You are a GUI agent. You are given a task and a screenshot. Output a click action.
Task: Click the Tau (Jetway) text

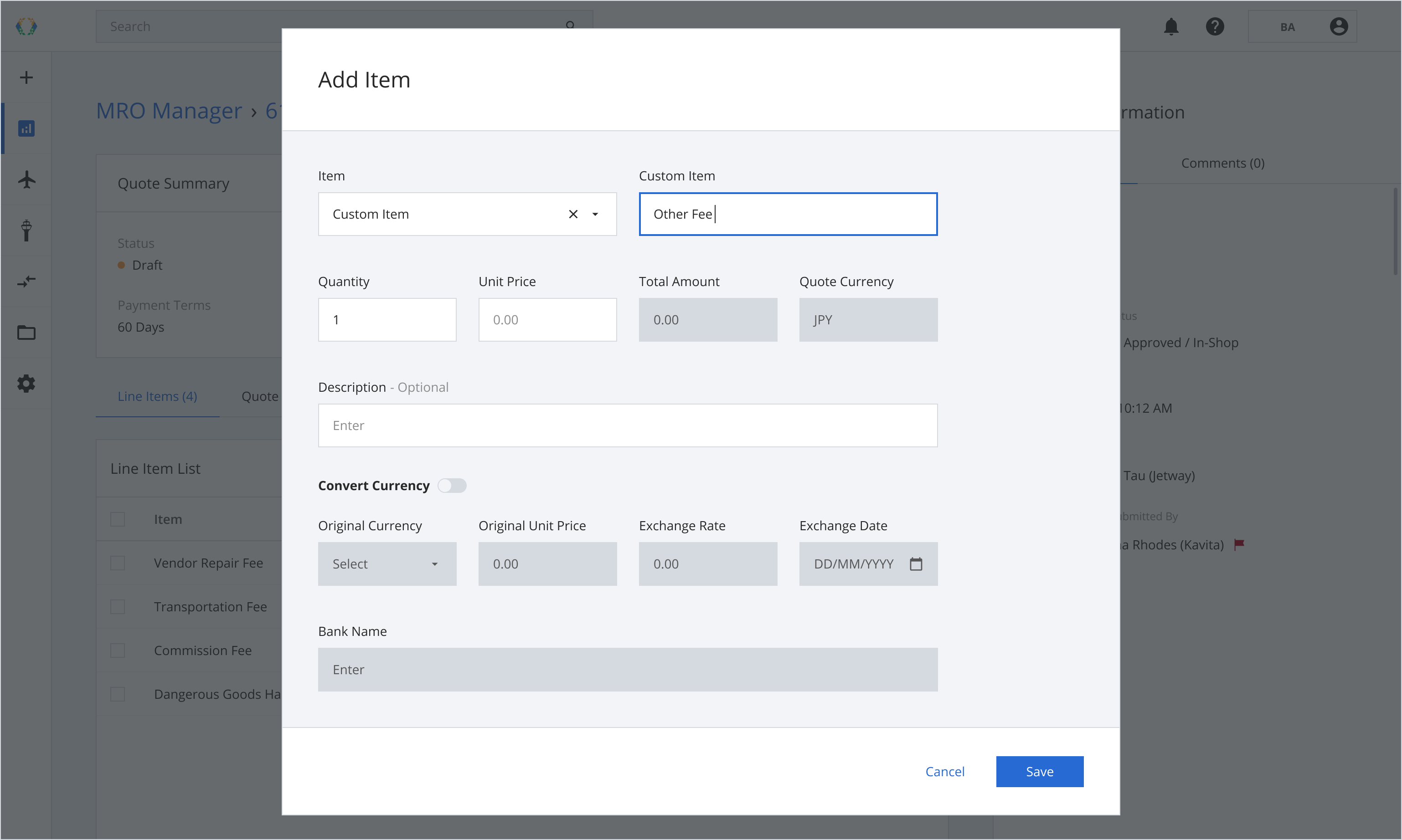point(1159,476)
